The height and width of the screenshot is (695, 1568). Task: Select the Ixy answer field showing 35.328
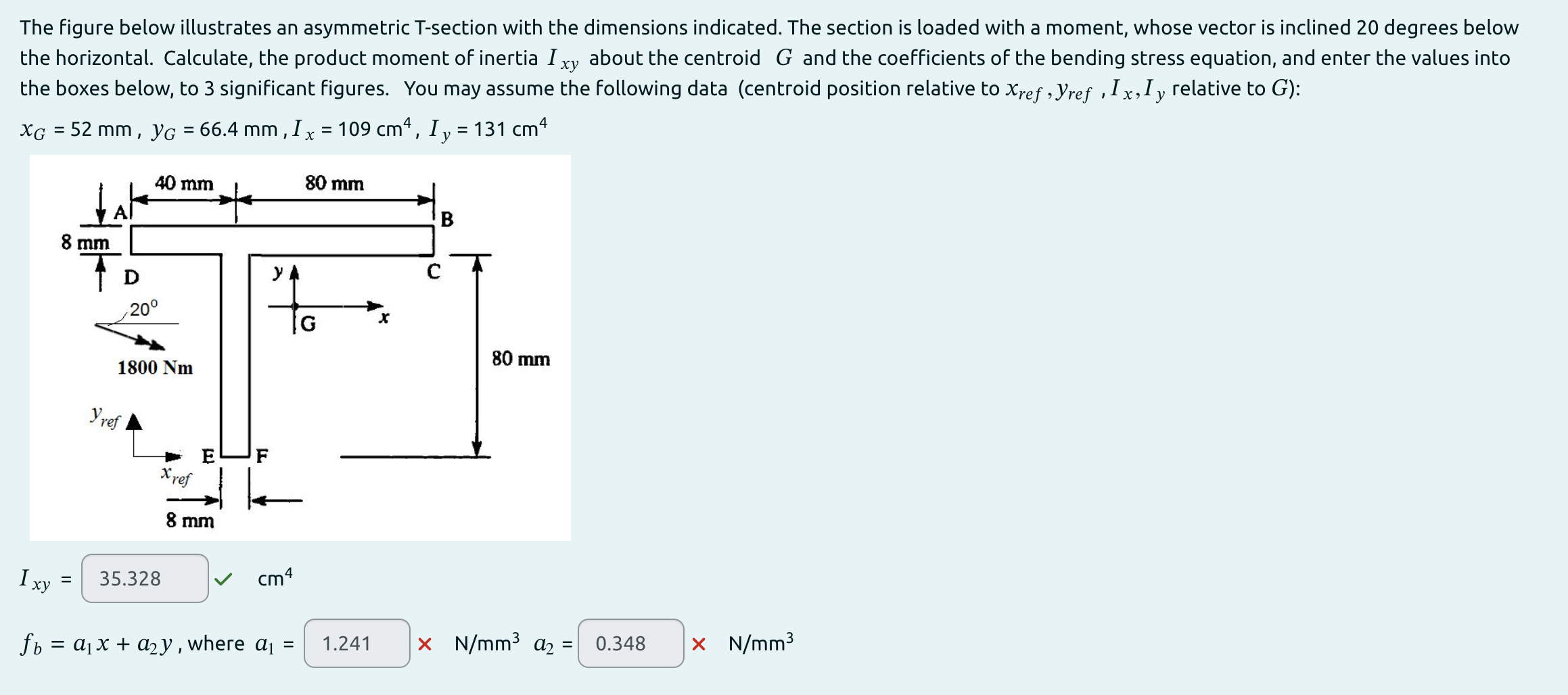click(x=144, y=578)
